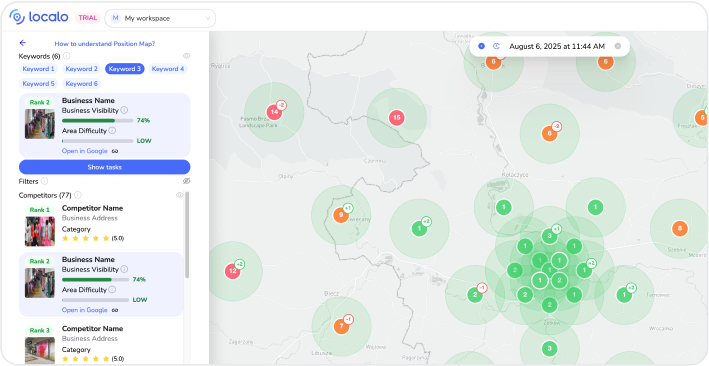Image resolution: width=709 pixels, height=366 pixels.
Task: Click the history clock icon beside date
Action: (496, 46)
